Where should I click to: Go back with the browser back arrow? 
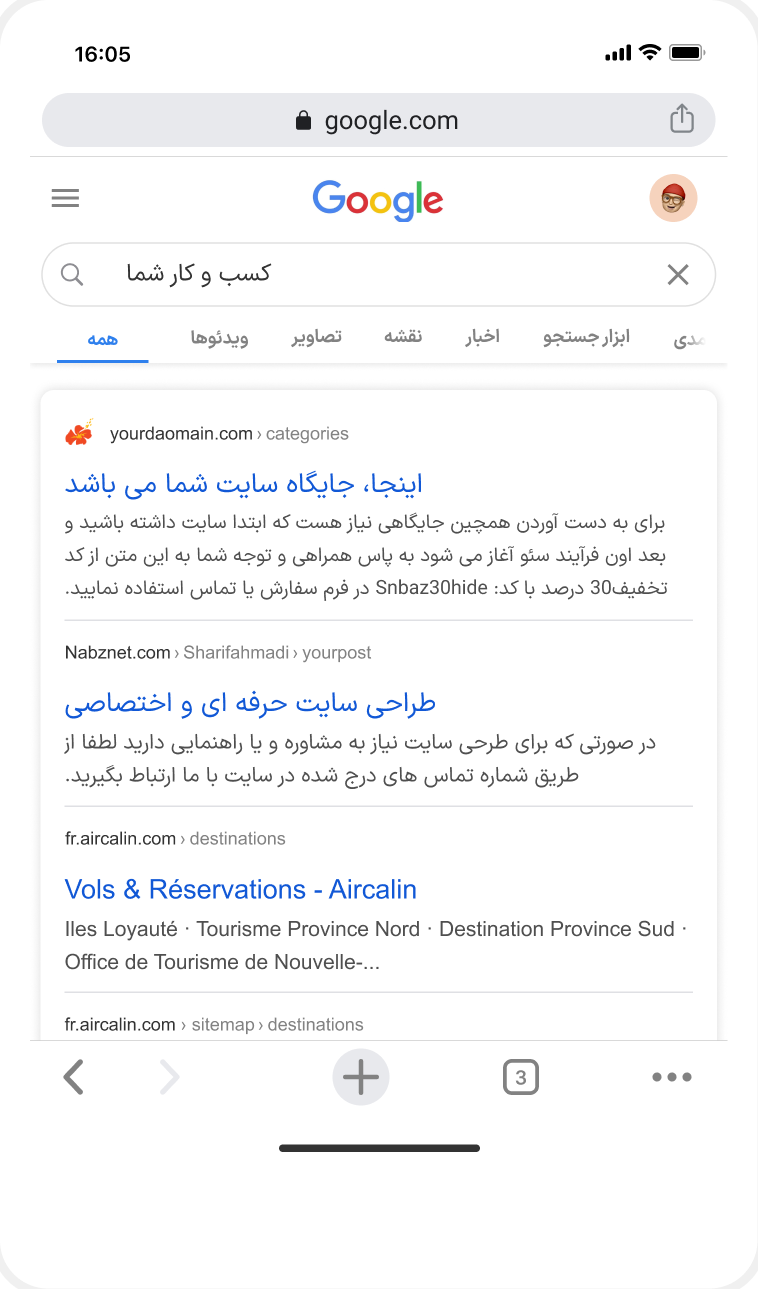[73, 1077]
